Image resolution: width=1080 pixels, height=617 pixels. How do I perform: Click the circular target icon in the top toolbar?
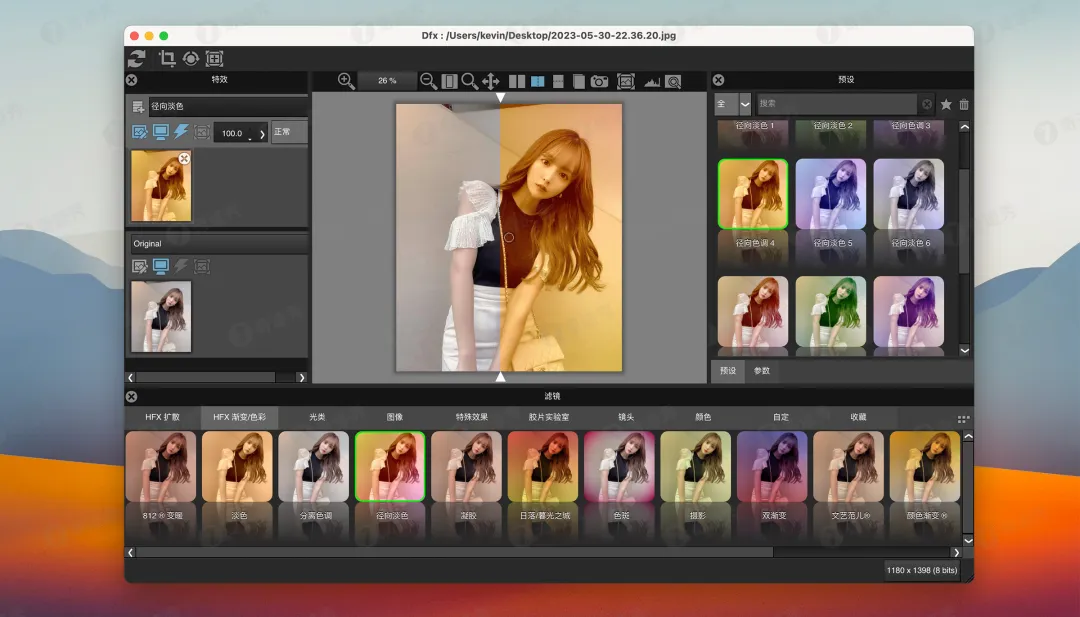[191, 59]
